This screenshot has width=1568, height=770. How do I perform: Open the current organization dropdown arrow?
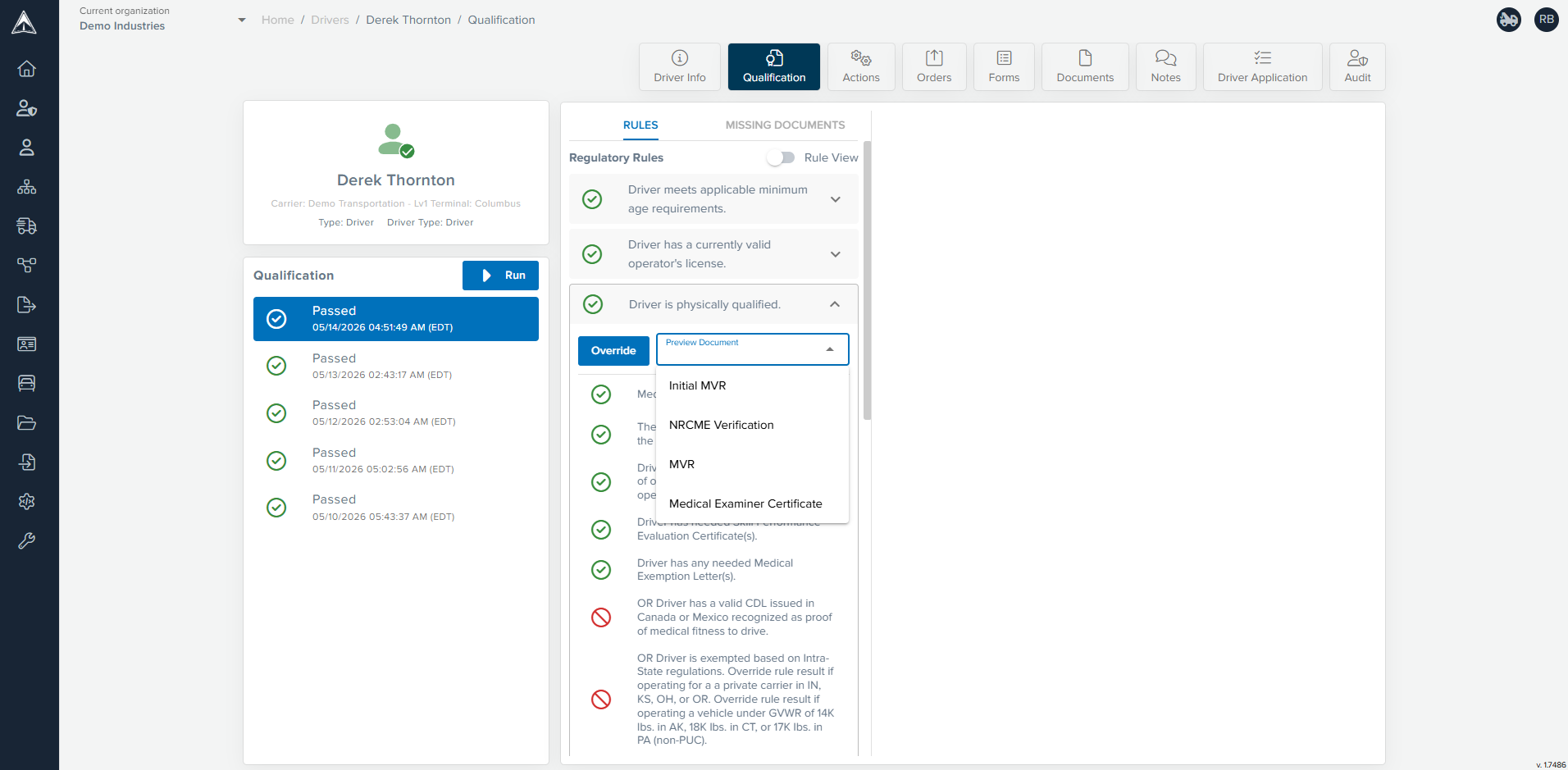click(x=242, y=20)
